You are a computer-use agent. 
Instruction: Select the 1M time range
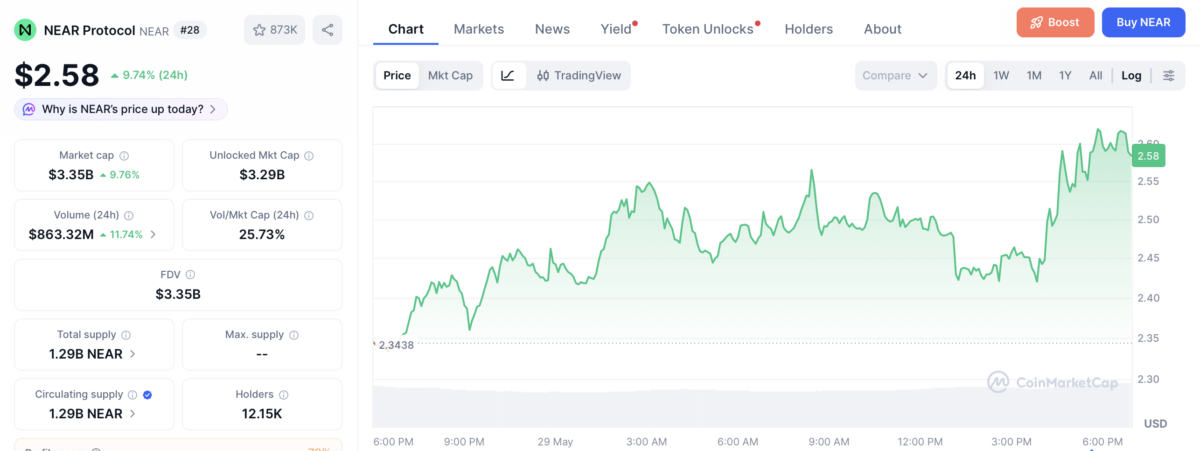(x=1034, y=75)
